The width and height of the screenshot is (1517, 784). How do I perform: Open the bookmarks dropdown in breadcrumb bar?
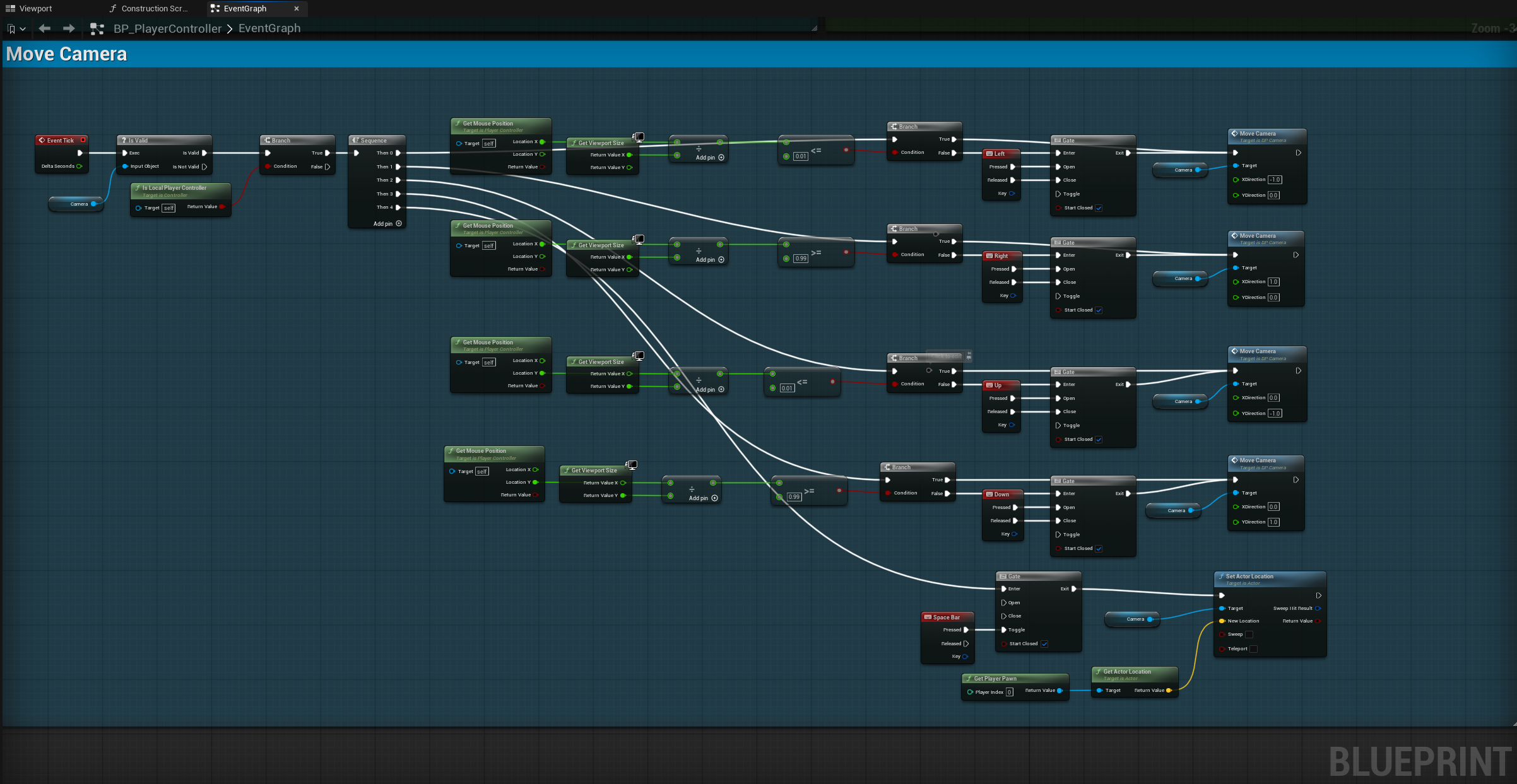coord(16,29)
